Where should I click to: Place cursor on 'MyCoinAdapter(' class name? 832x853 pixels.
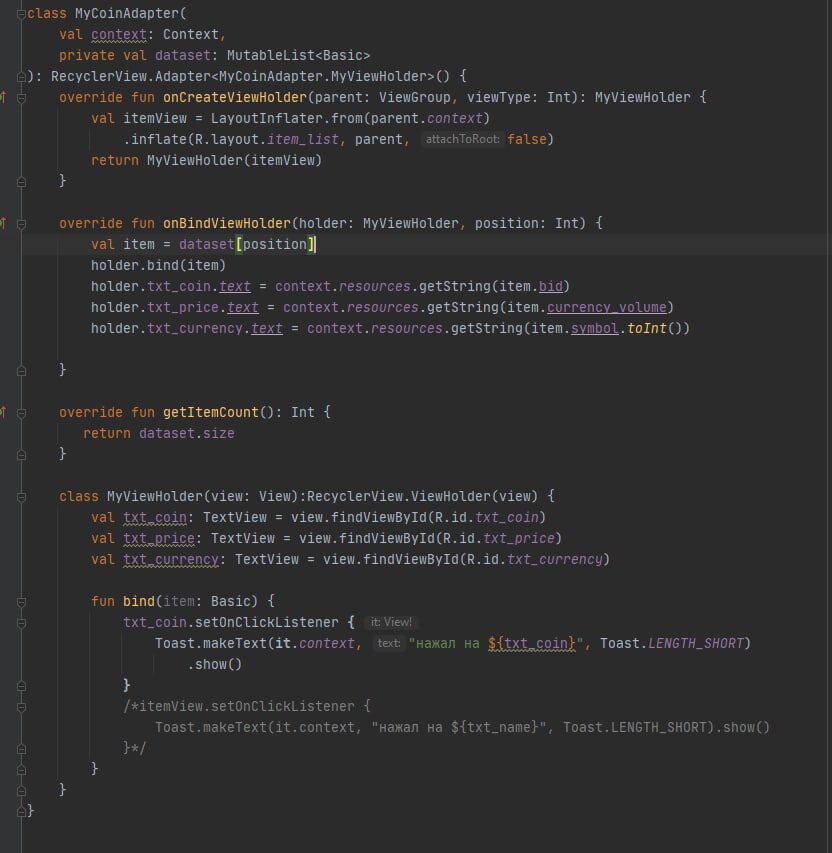tap(131, 14)
